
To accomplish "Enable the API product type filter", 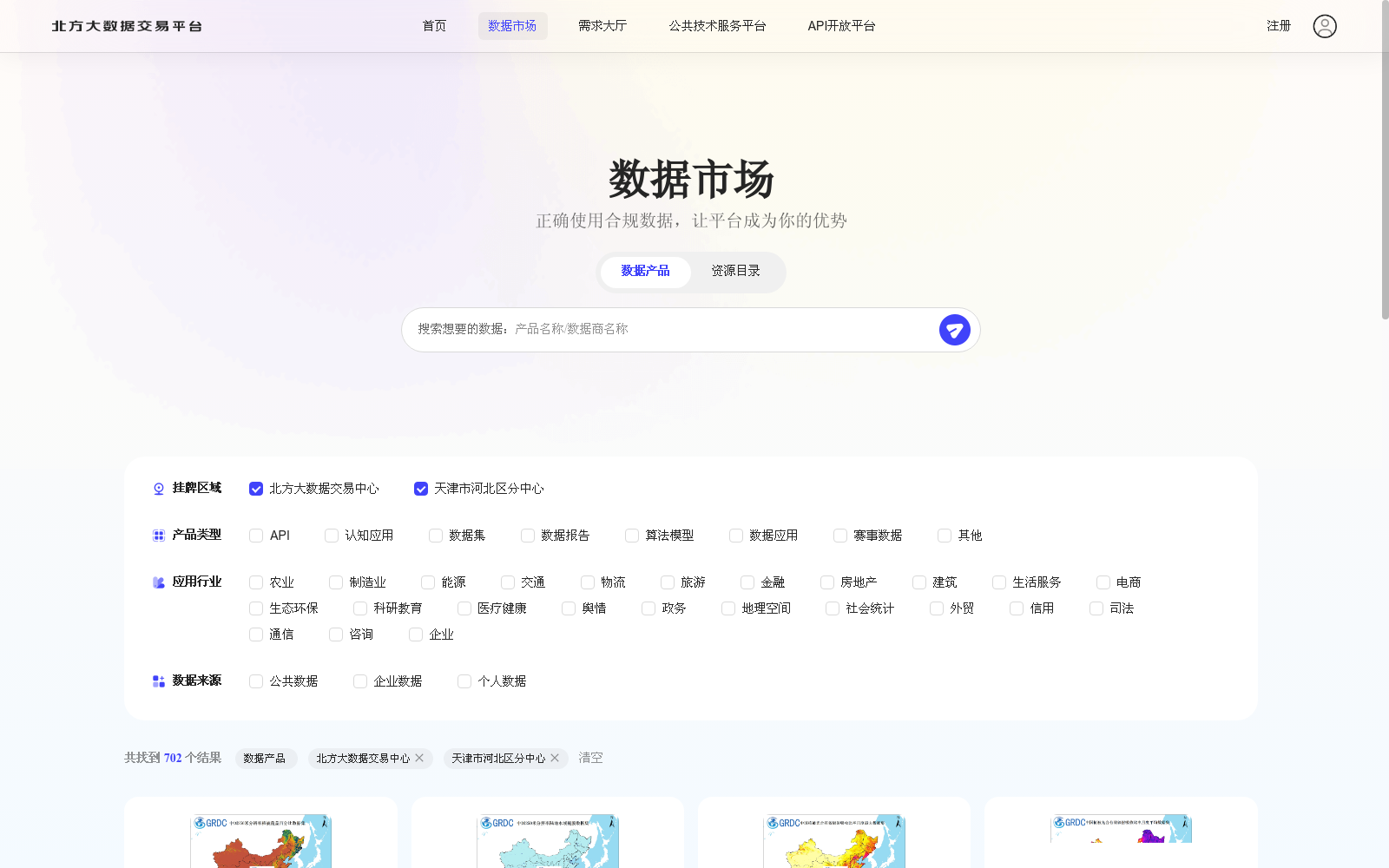I will (x=255, y=536).
